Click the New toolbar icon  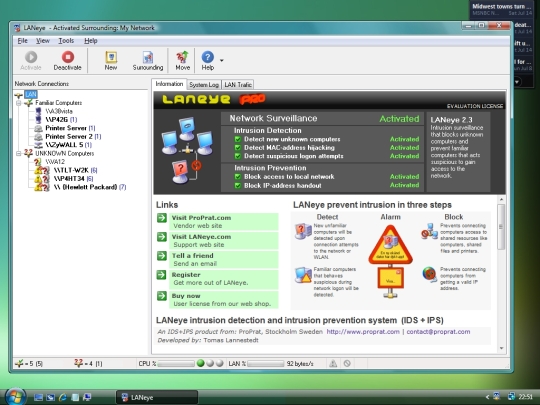(x=111, y=60)
